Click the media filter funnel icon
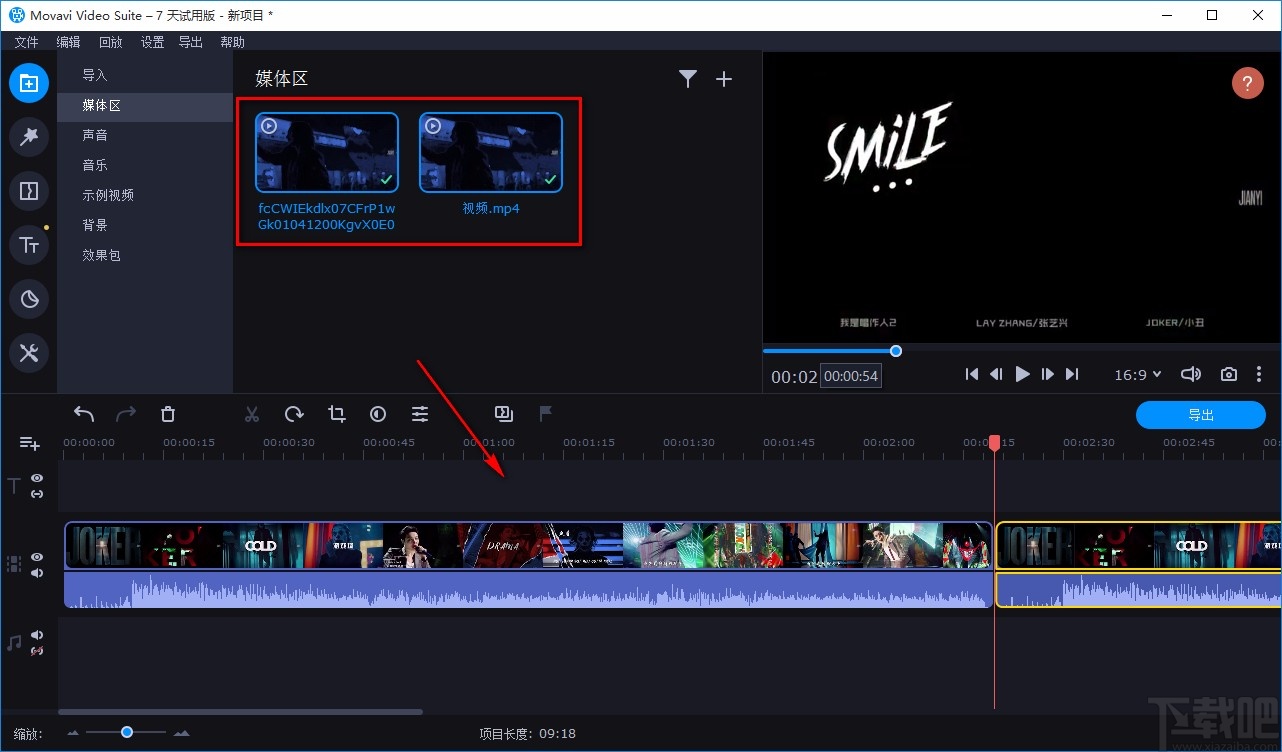 tap(688, 79)
